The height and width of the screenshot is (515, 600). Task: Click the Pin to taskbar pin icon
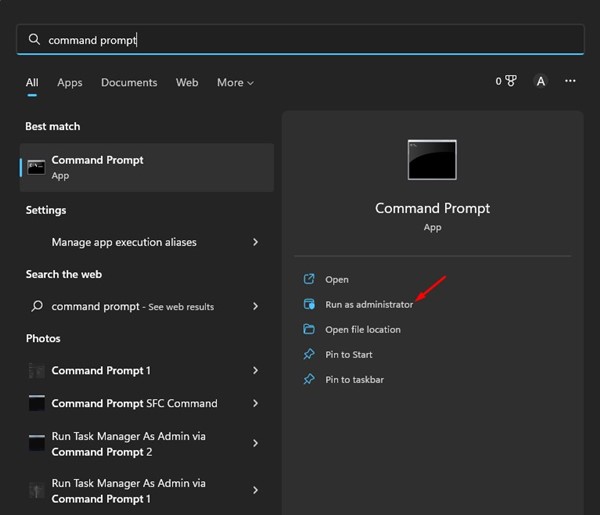(309, 379)
